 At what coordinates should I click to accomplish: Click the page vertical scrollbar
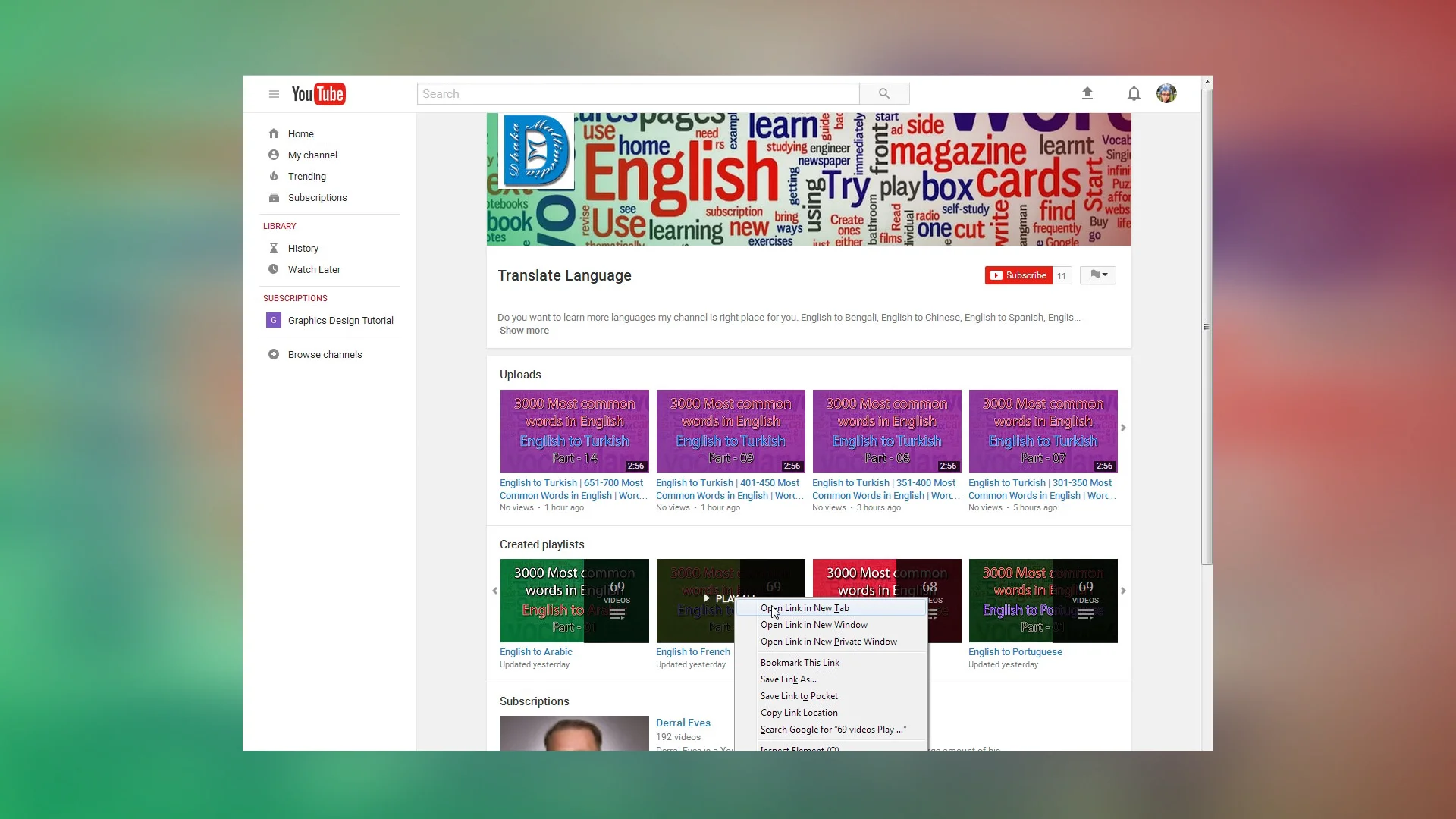[1207, 326]
